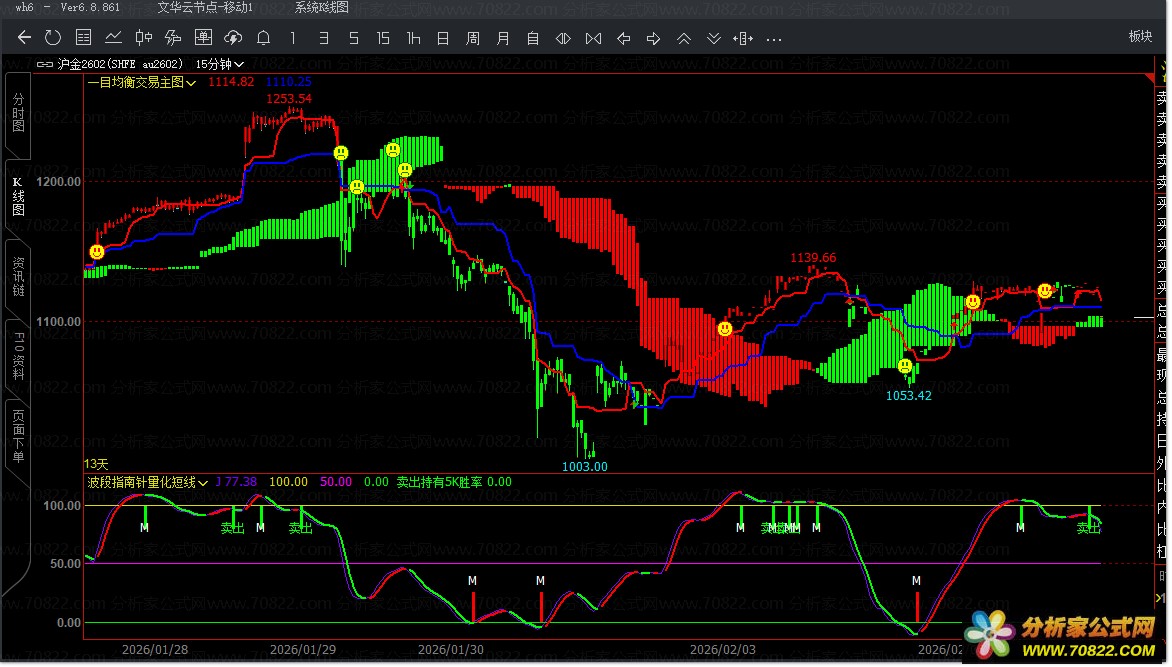Image resolution: width=1172 pixels, height=667 pixels.
Task: Click the three-dots more options icon
Action: click(x=773, y=39)
